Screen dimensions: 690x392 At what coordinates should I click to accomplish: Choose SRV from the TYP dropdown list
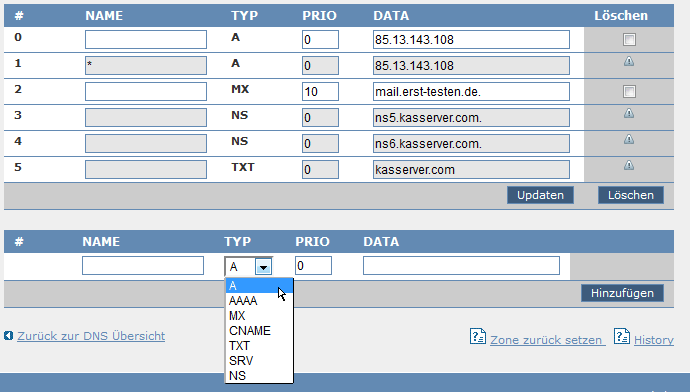point(259,361)
